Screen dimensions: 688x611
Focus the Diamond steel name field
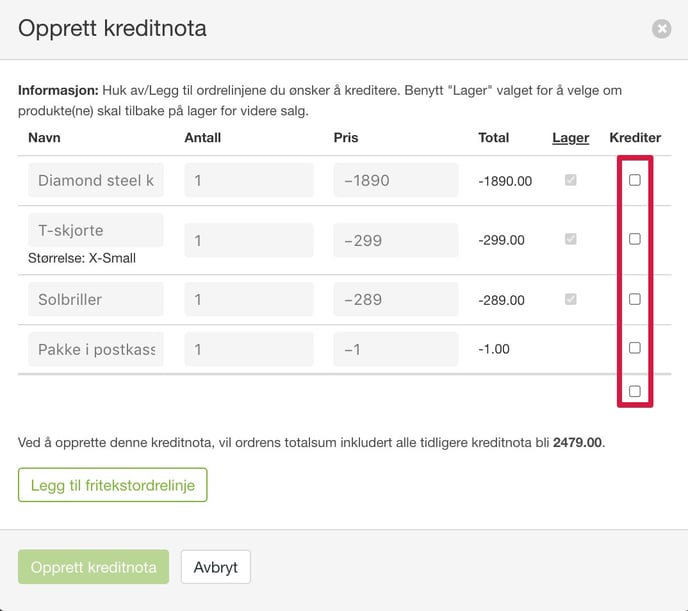pos(96,180)
